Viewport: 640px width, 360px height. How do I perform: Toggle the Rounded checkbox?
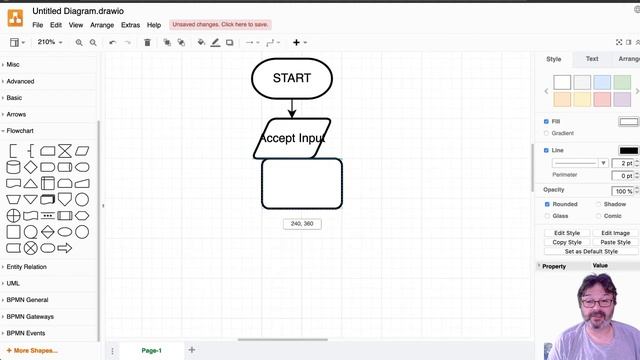[x=547, y=204]
